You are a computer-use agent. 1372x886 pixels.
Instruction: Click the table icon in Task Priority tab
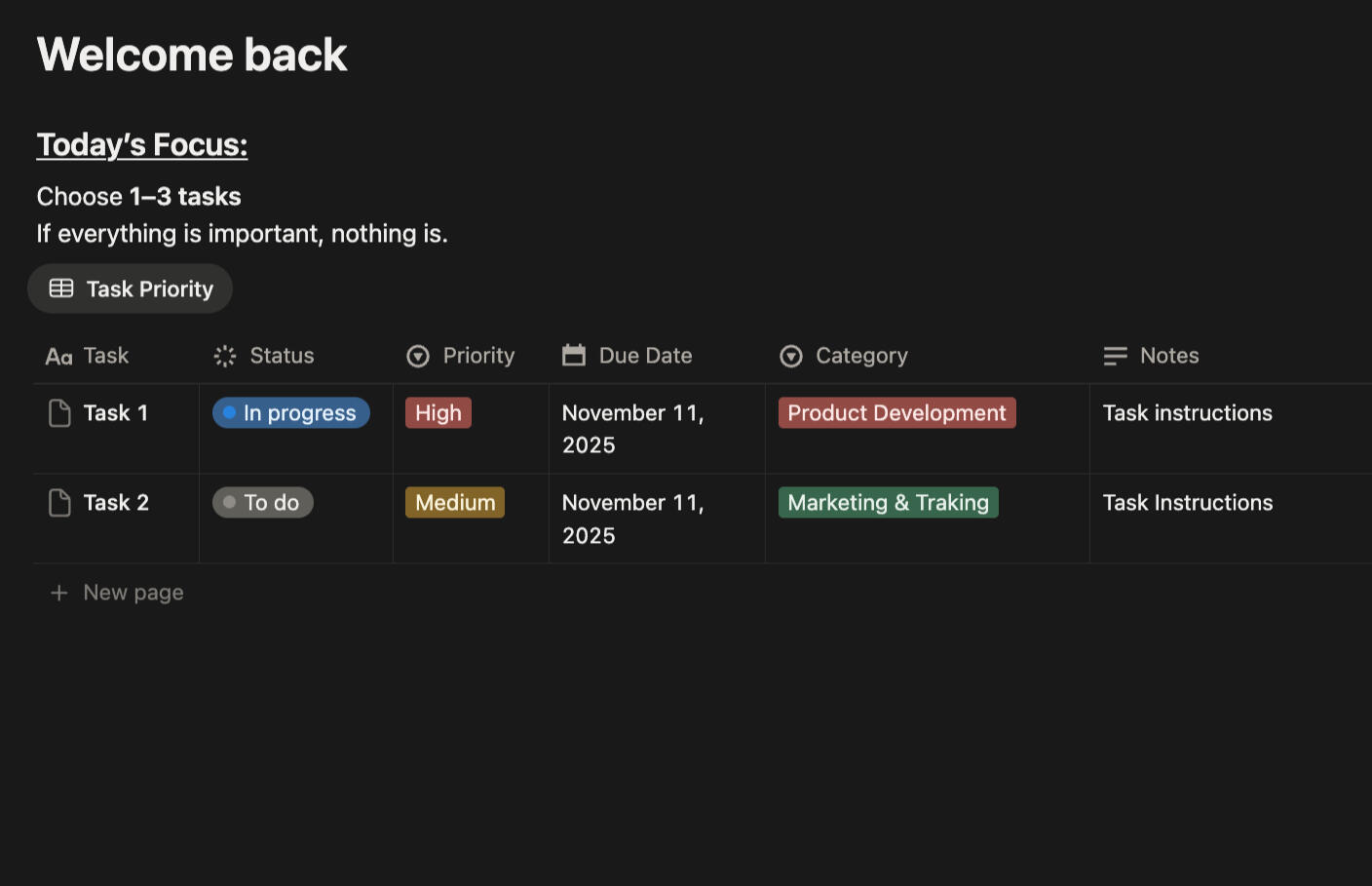61,289
